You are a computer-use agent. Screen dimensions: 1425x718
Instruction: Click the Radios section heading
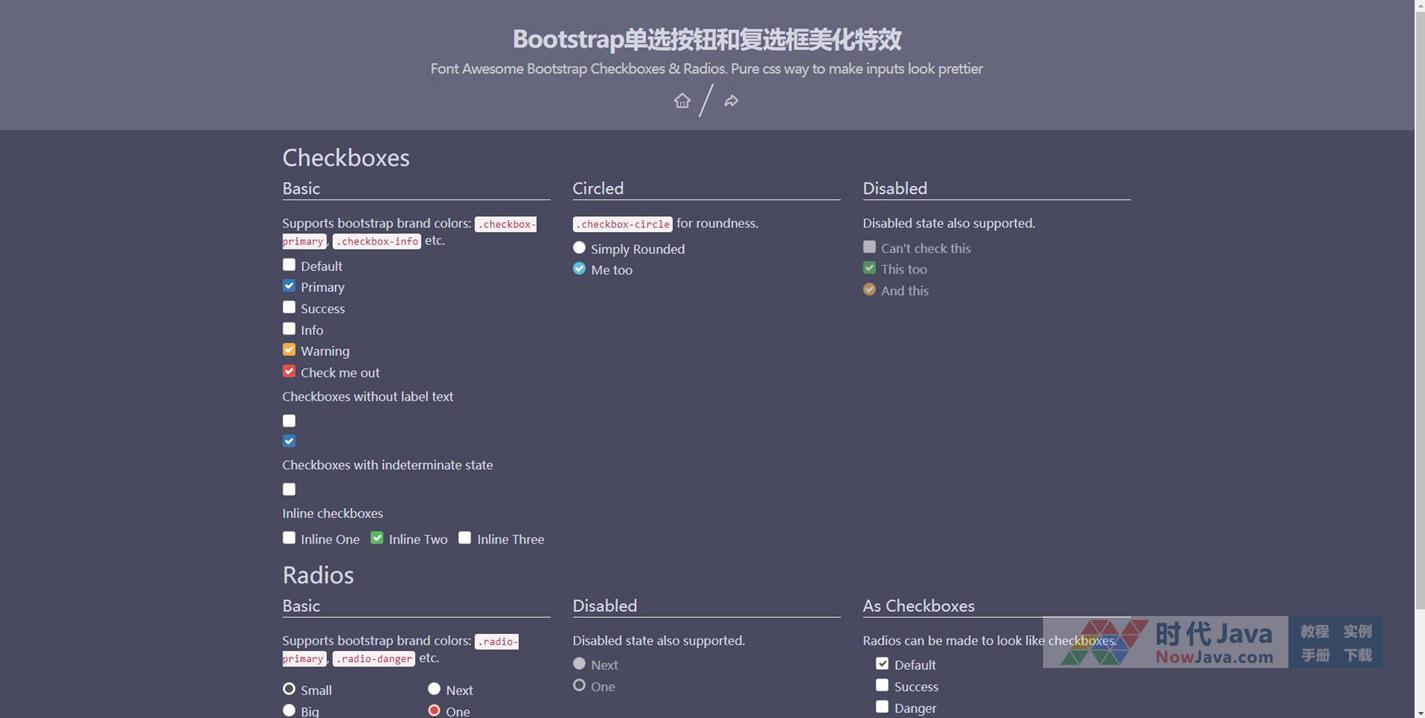pyautogui.click(x=318, y=575)
